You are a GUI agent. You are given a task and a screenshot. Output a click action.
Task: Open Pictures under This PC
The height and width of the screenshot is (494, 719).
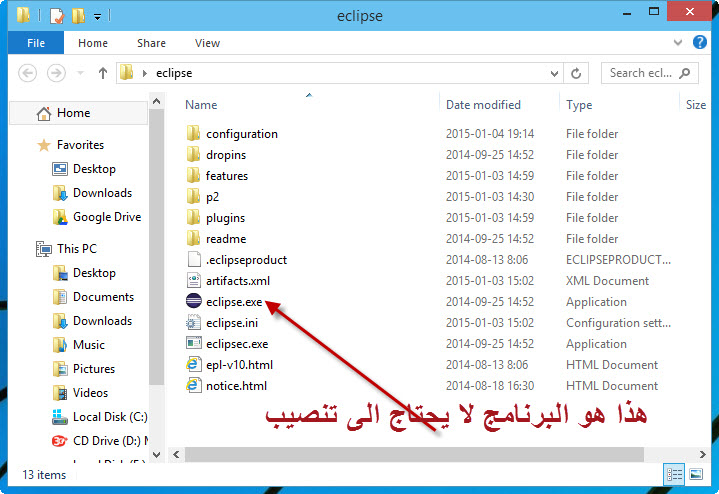point(83,369)
